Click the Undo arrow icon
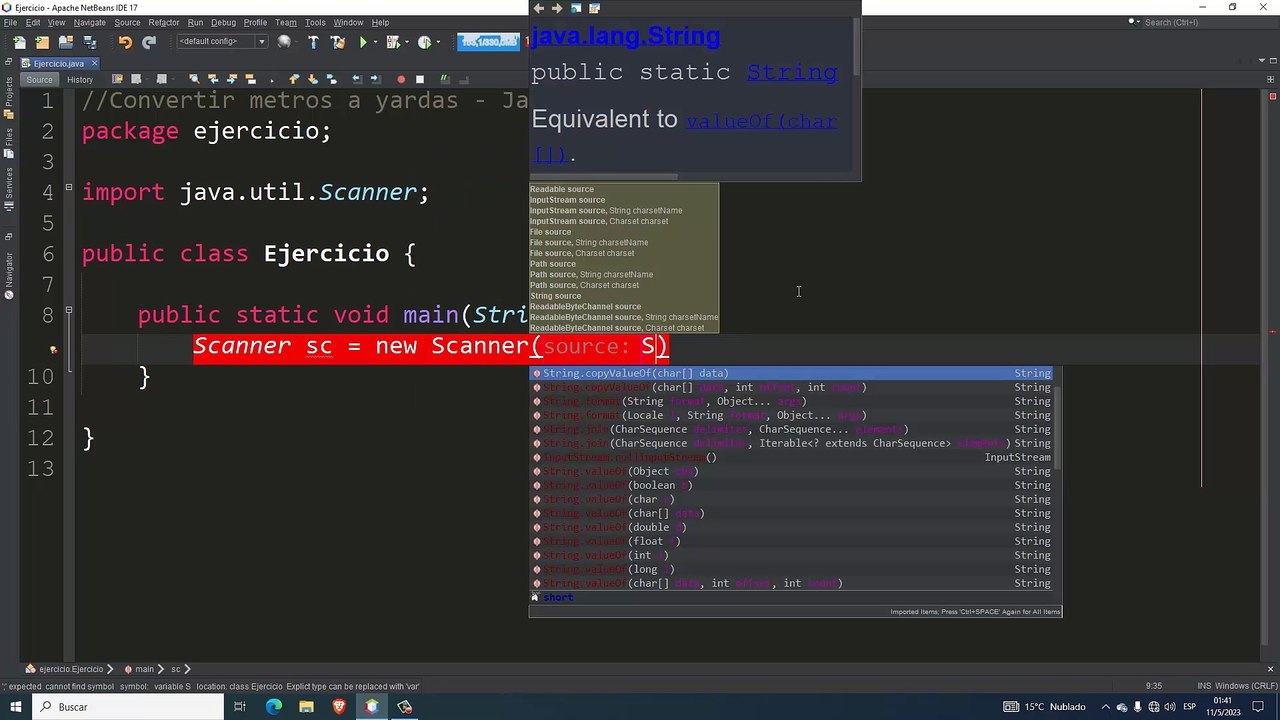Image resolution: width=1280 pixels, height=720 pixels. tap(125, 42)
